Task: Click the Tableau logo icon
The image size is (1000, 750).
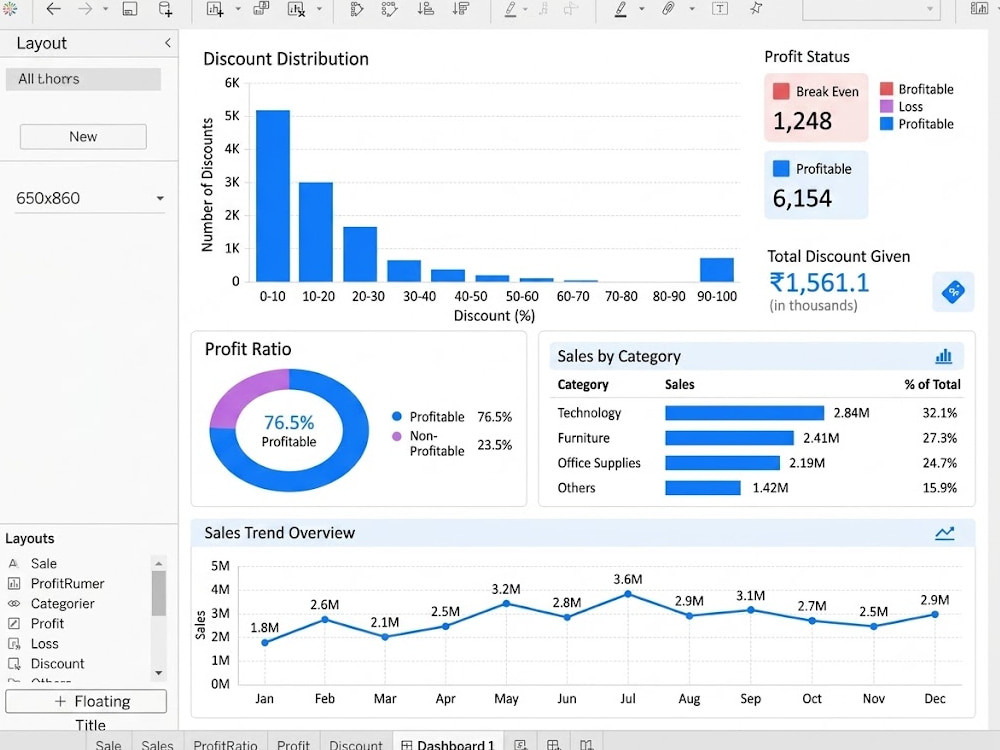Action: pyautogui.click(x=9, y=8)
